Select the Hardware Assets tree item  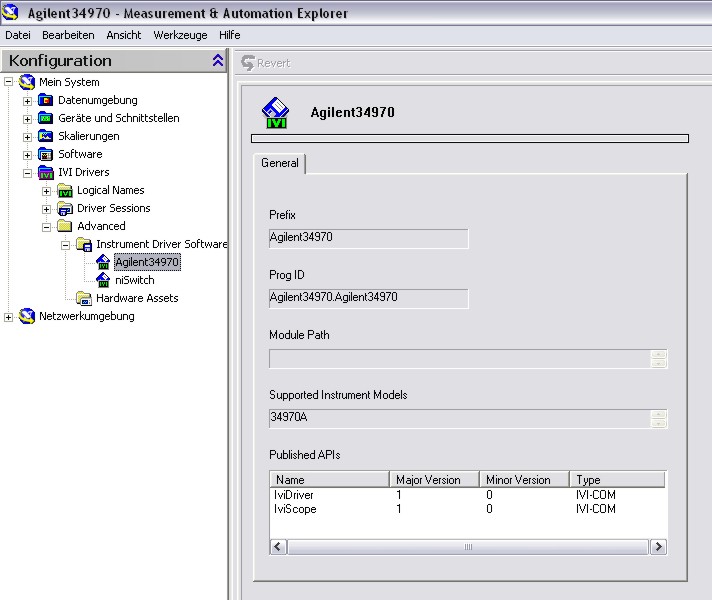pos(137,298)
